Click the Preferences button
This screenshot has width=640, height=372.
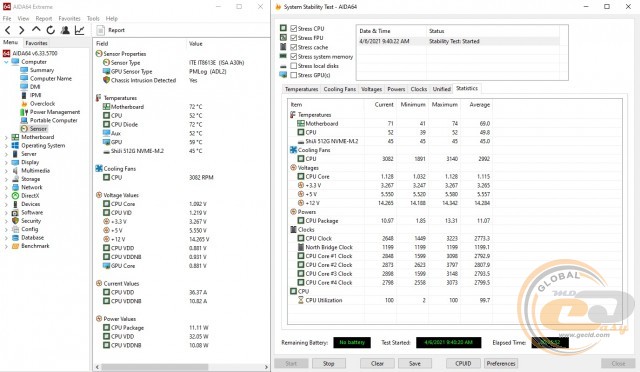[x=501, y=363]
